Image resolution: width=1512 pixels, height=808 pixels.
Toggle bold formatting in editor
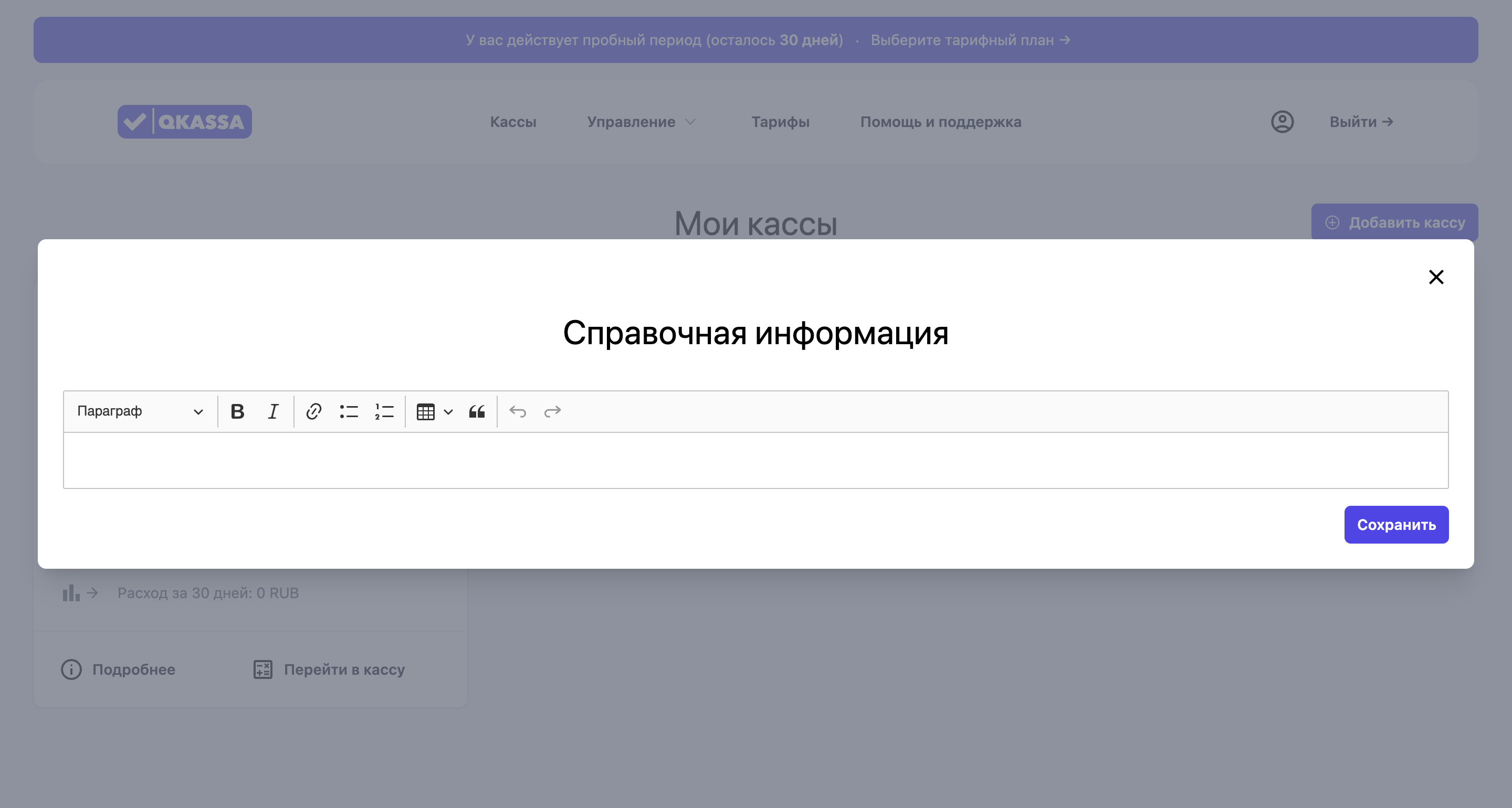(x=237, y=411)
